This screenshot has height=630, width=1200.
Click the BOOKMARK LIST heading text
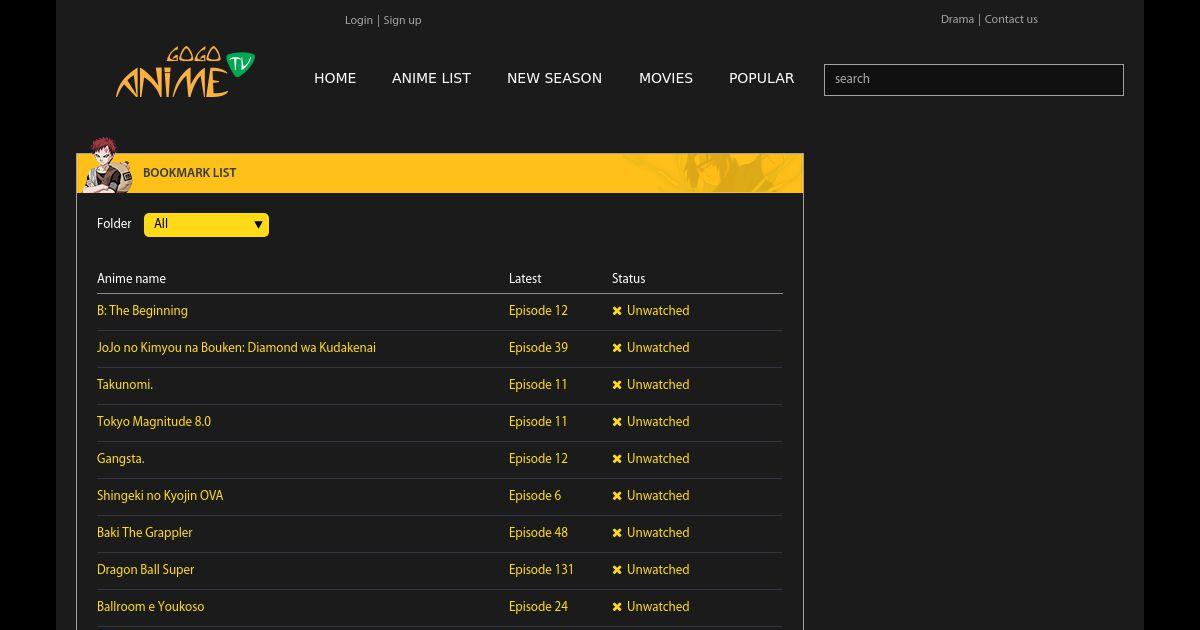tap(189, 173)
